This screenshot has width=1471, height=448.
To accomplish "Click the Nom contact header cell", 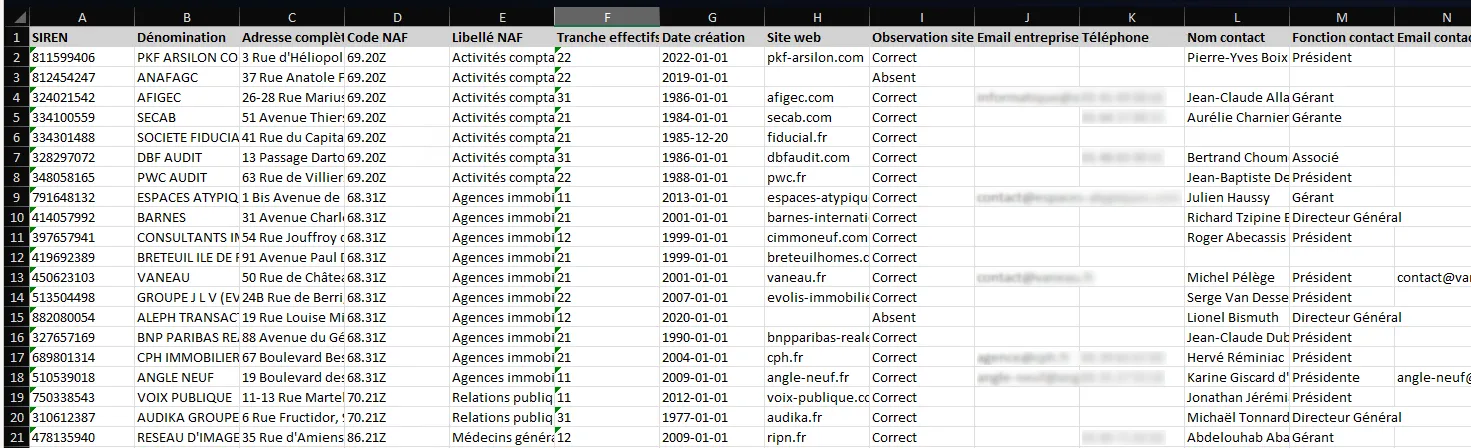I will pos(1237,37).
